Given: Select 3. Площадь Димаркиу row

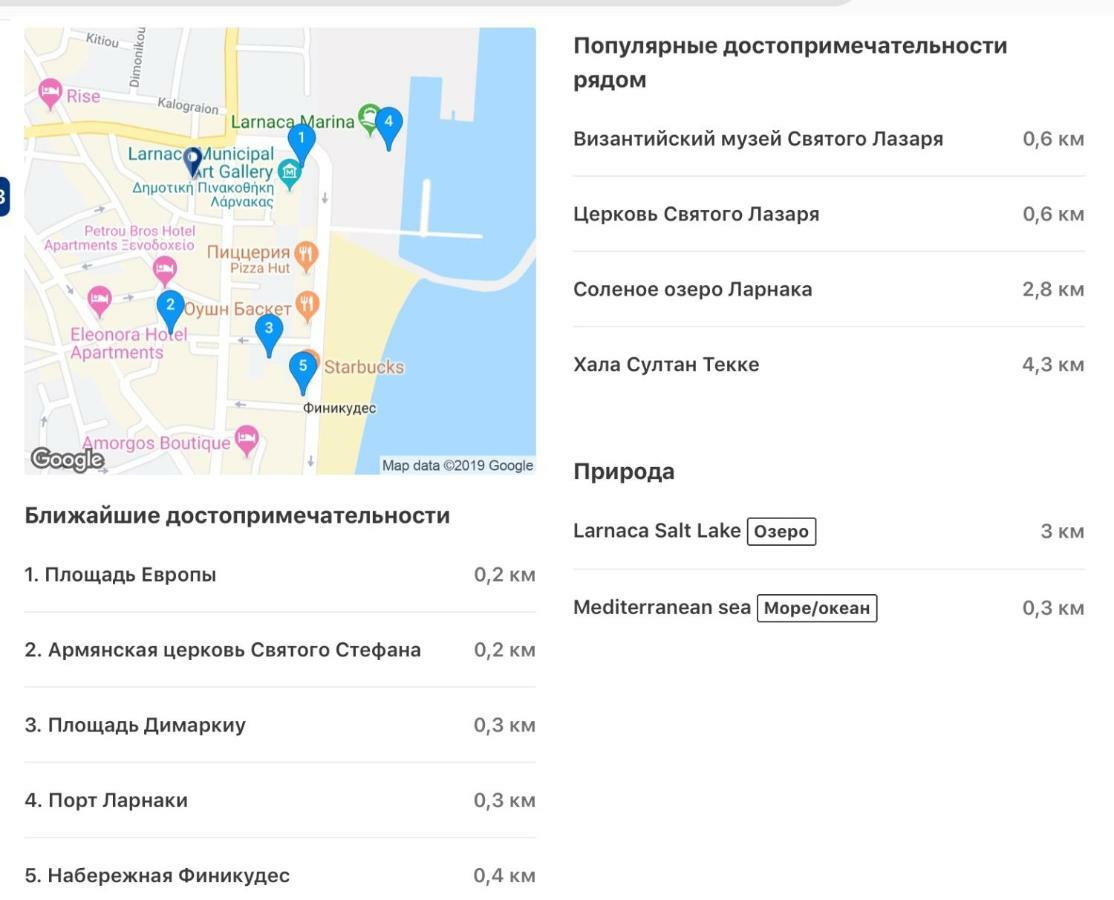Looking at the screenshot, I should 280,725.
